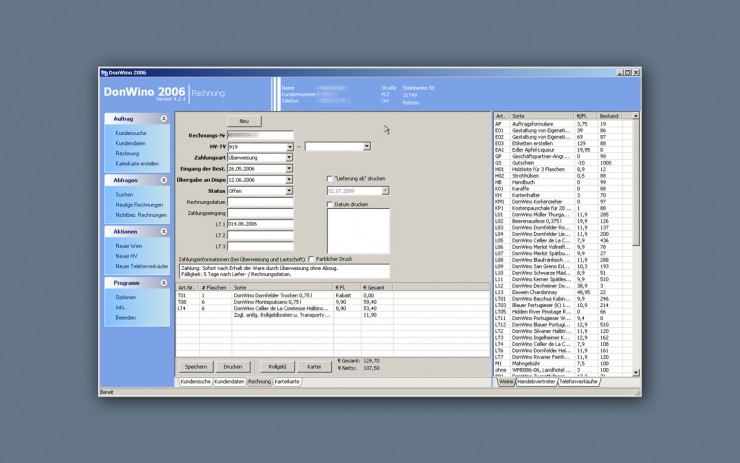Switch to the Telefonverkäufer tab
Screen dimensions: 740x463
coord(579,382)
